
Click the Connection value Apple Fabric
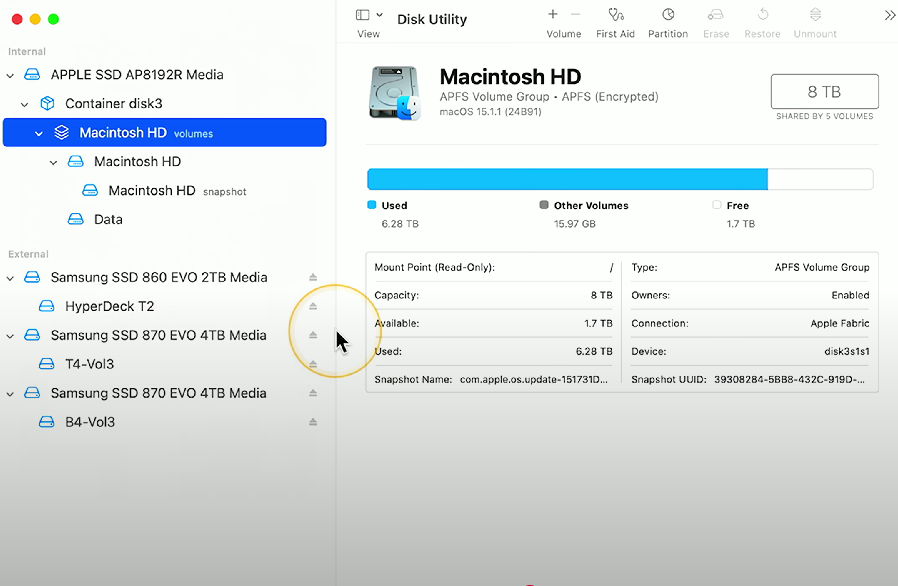tap(840, 323)
